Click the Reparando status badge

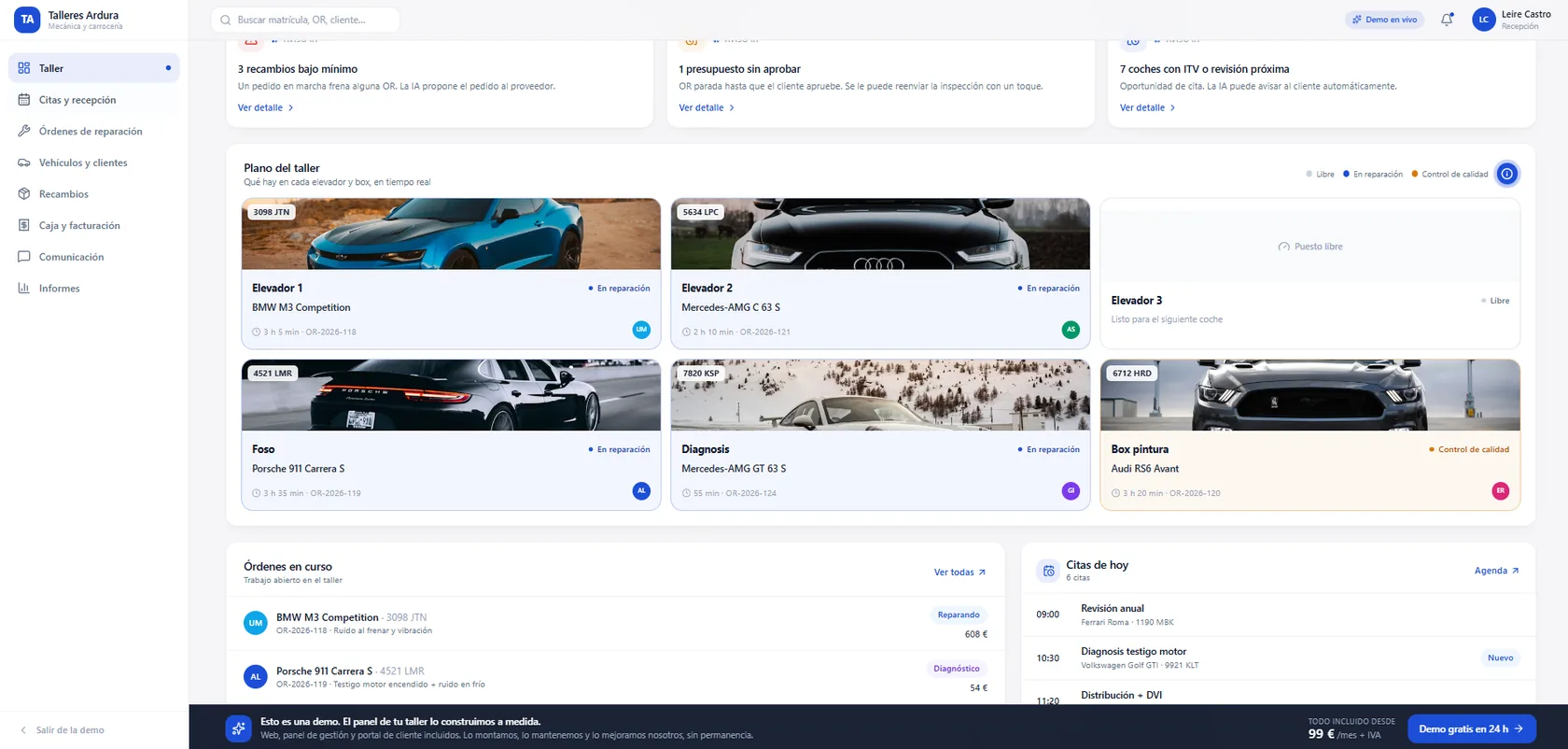[x=959, y=615]
